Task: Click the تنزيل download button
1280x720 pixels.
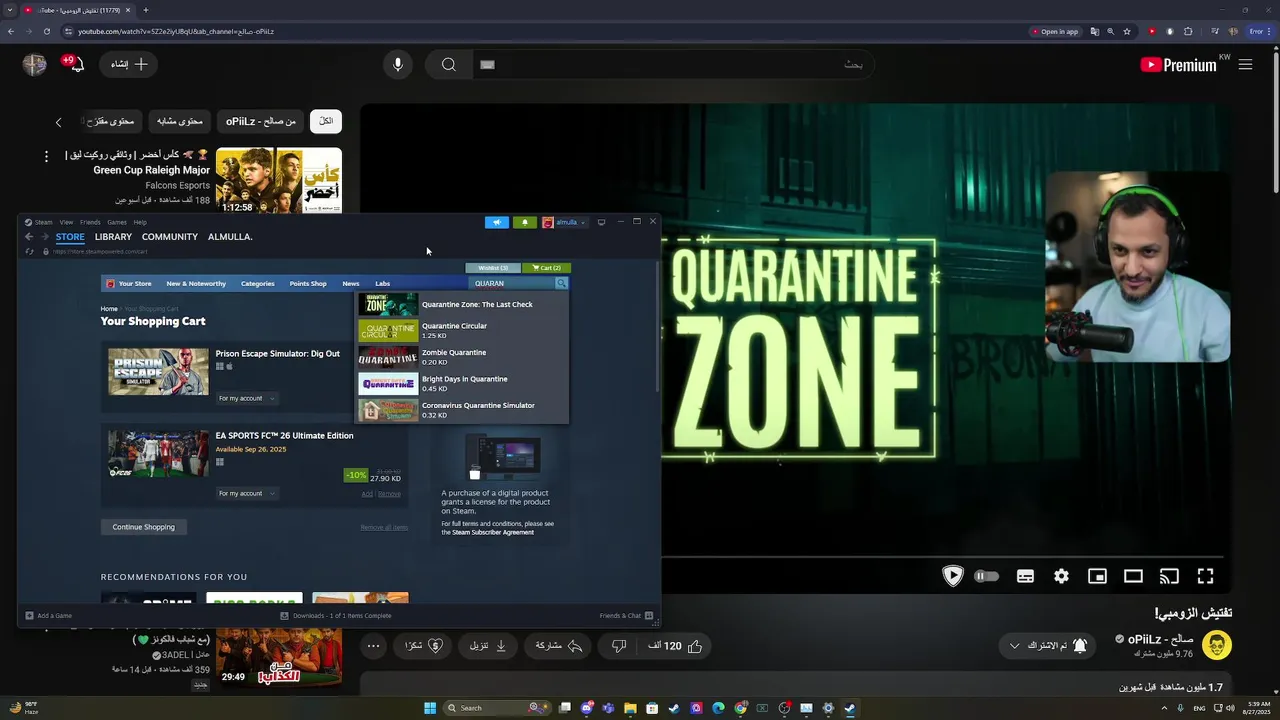Action: [x=488, y=646]
